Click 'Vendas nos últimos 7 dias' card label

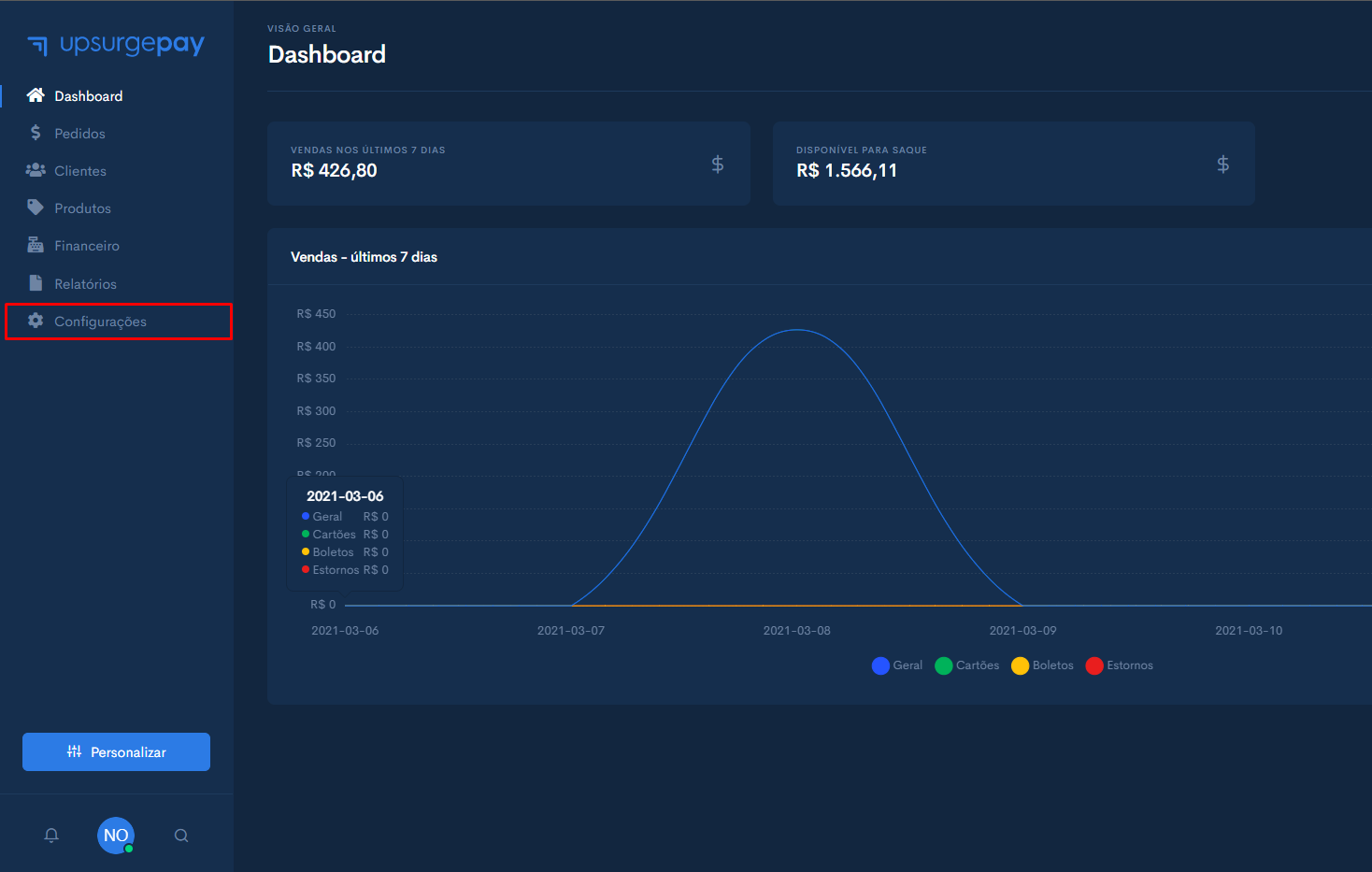[368, 150]
